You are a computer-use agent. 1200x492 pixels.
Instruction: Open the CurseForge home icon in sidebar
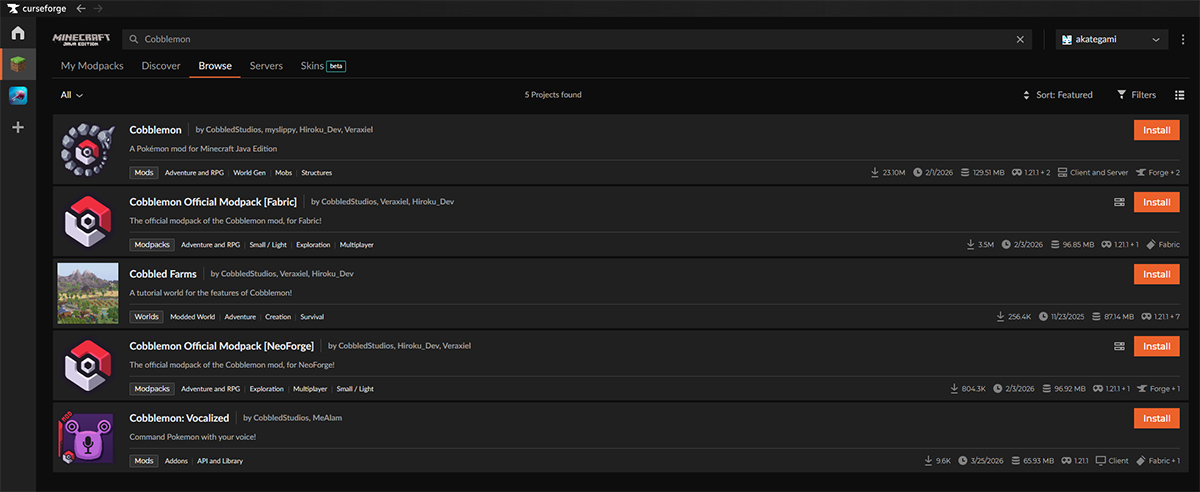18,33
